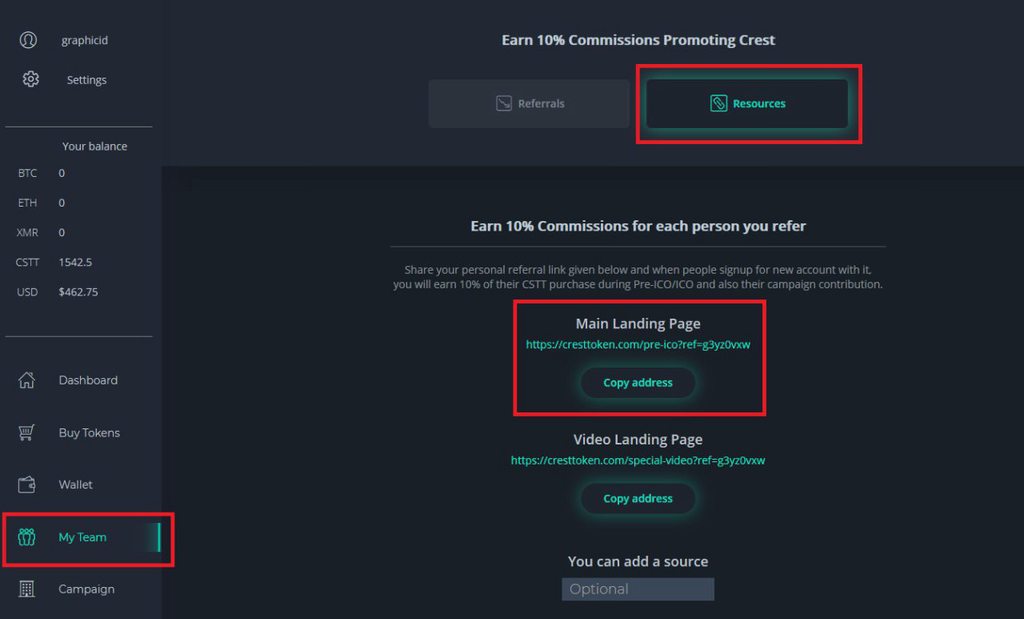Image resolution: width=1024 pixels, height=619 pixels.
Task: Open the special-video referral link
Action: (x=638, y=460)
